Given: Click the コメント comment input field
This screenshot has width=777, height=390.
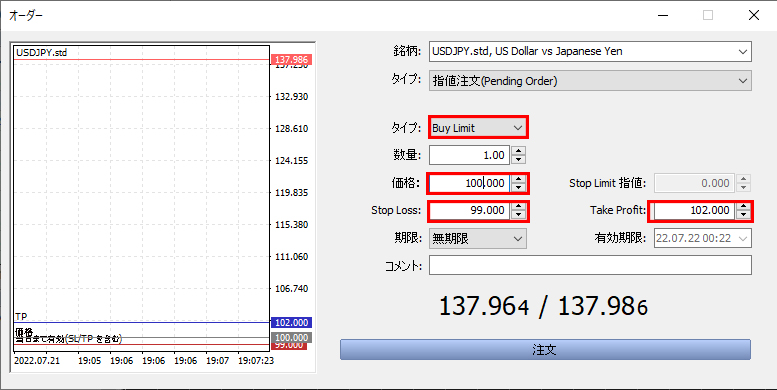Looking at the screenshot, I should click(x=590, y=265).
